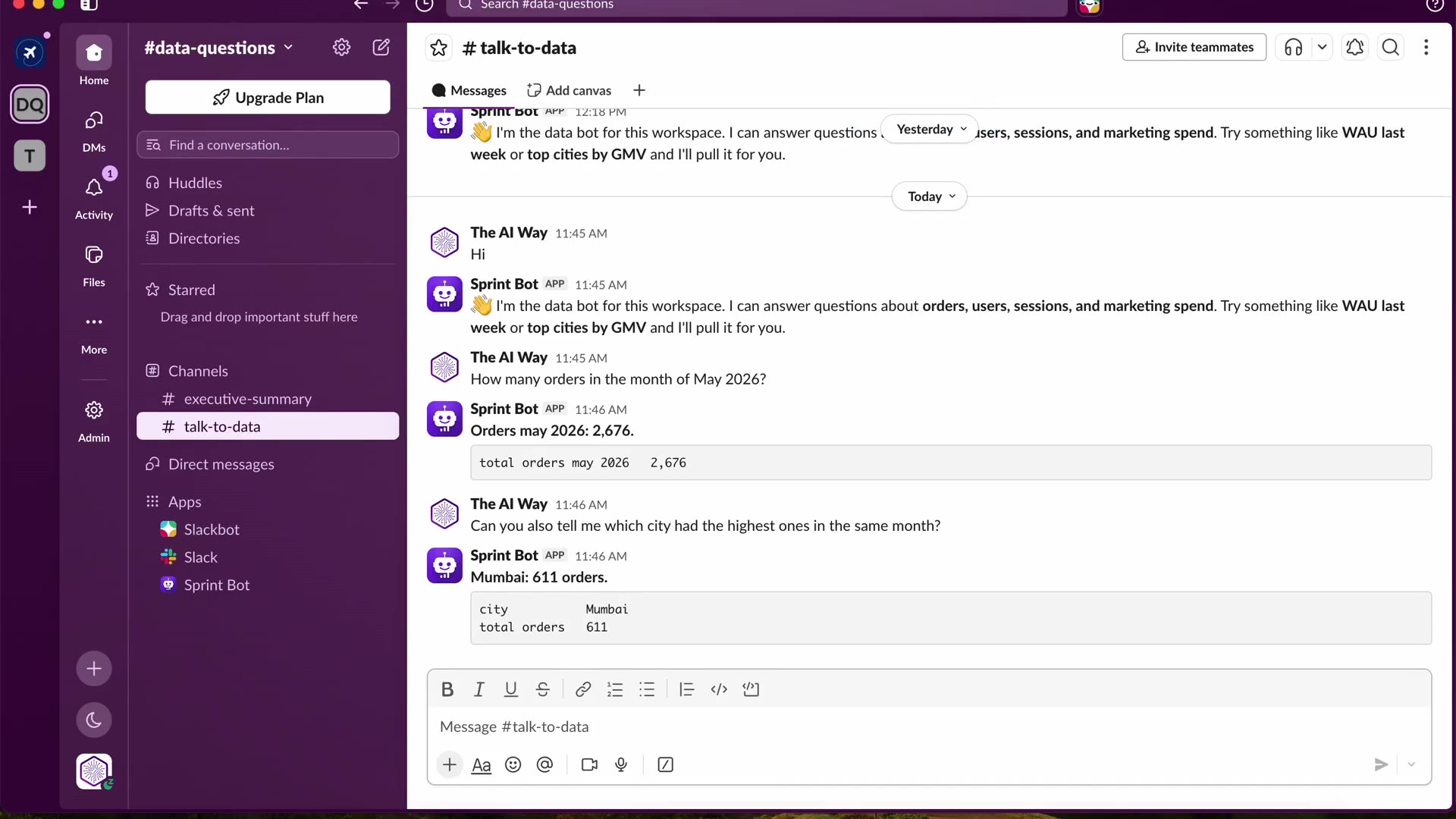Click the Message #talk-to-data input box
1456x819 pixels.
929,726
